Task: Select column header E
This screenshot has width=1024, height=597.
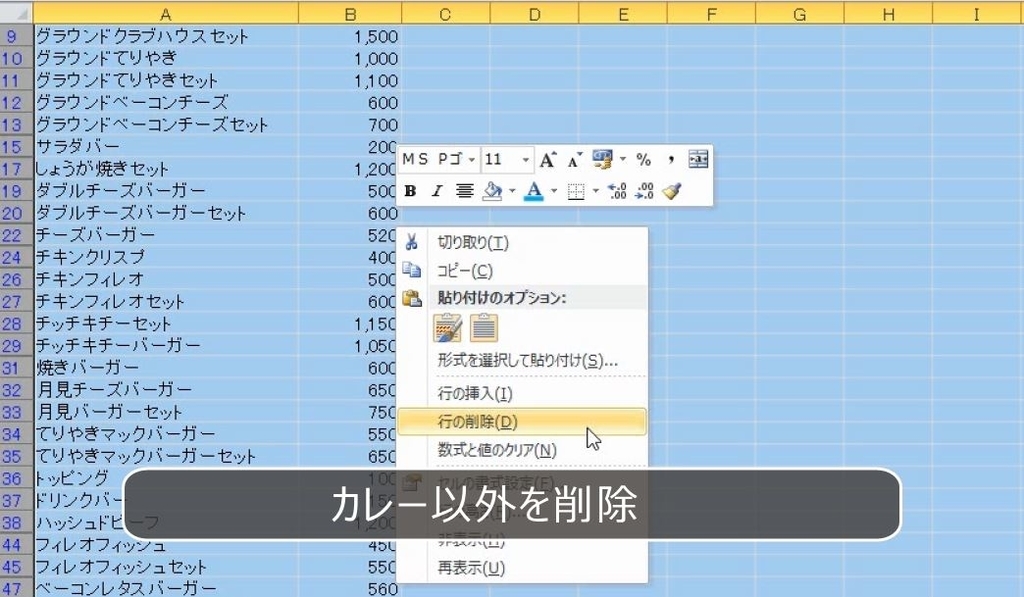Action: point(623,13)
